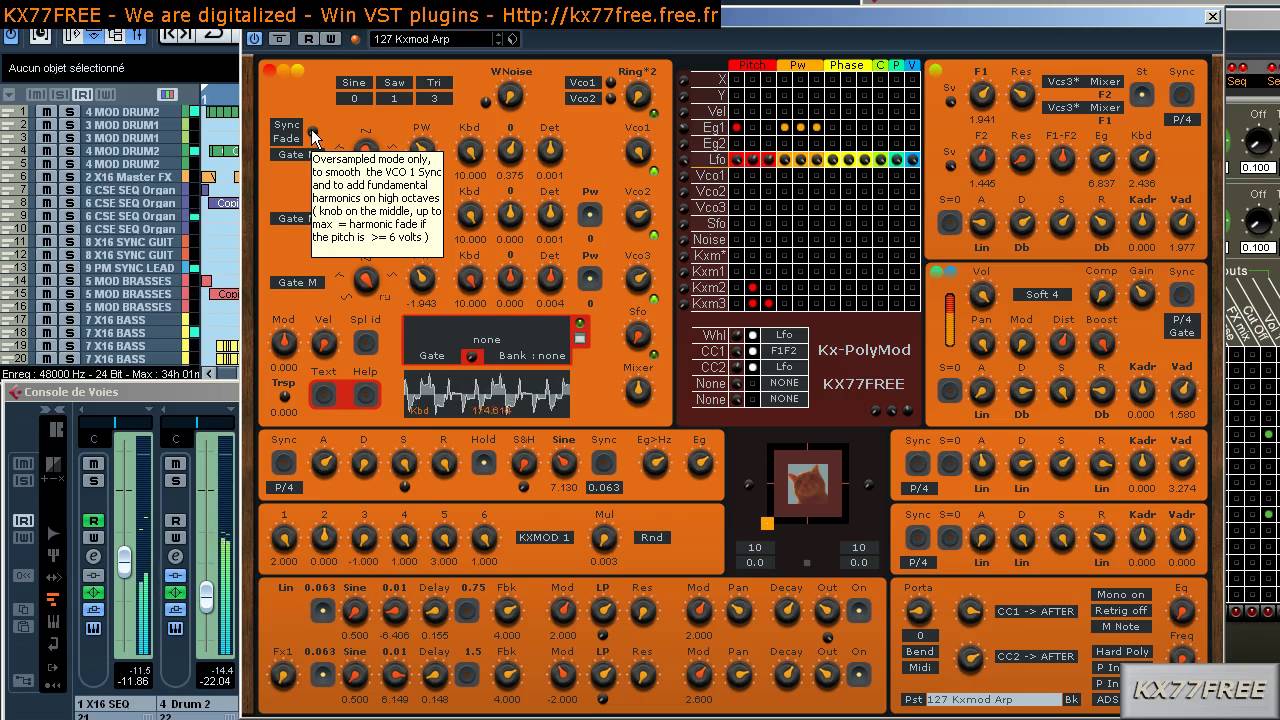
Task: Click the Midi button under Porta
Action: (920, 668)
